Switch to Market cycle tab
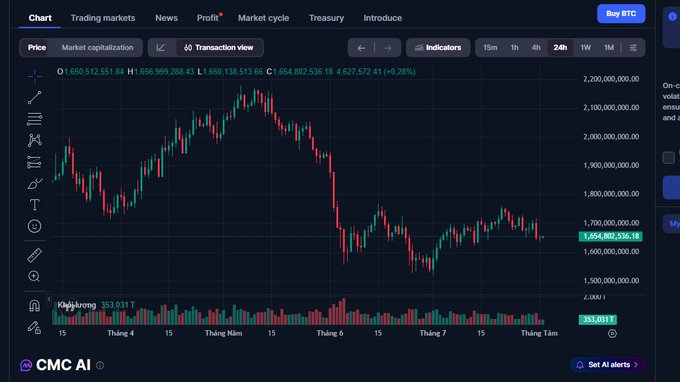This screenshot has width=680, height=382. tap(263, 18)
